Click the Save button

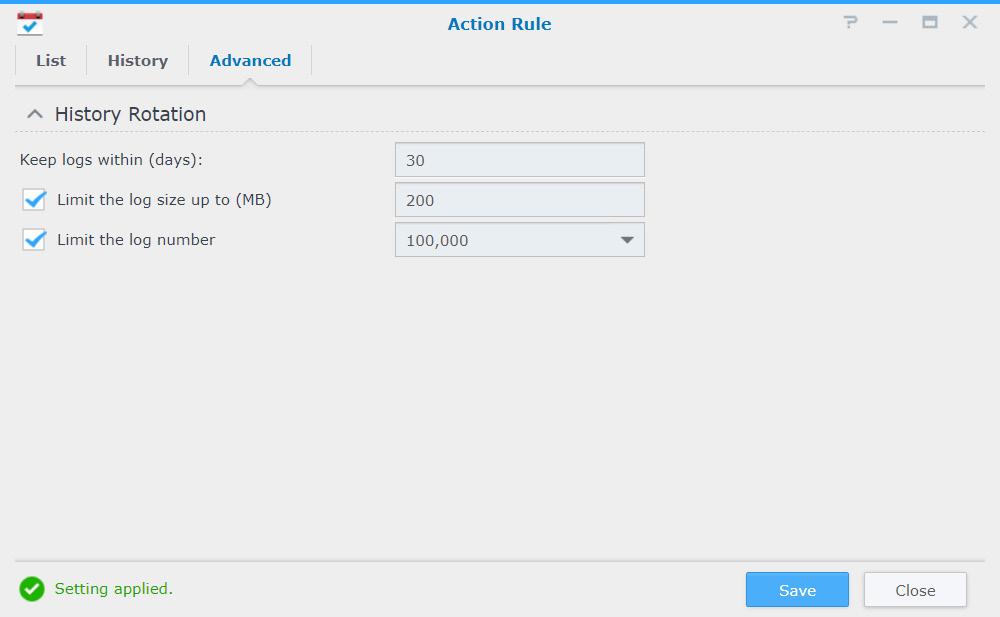pos(797,590)
